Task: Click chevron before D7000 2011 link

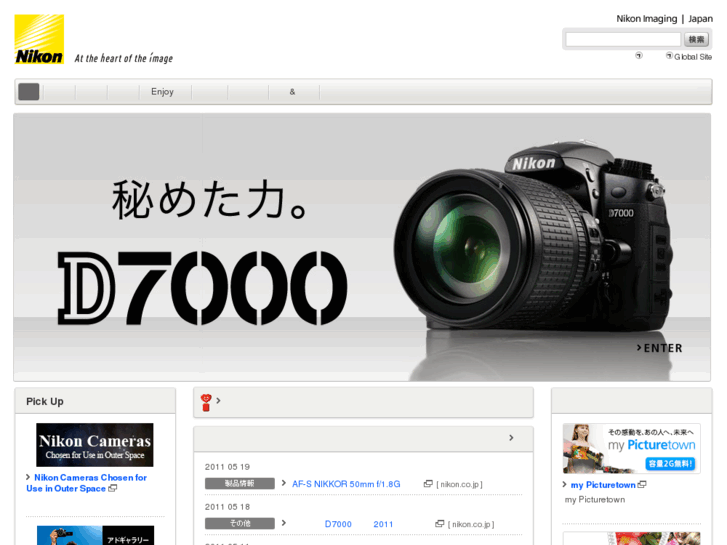Action: coord(284,523)
